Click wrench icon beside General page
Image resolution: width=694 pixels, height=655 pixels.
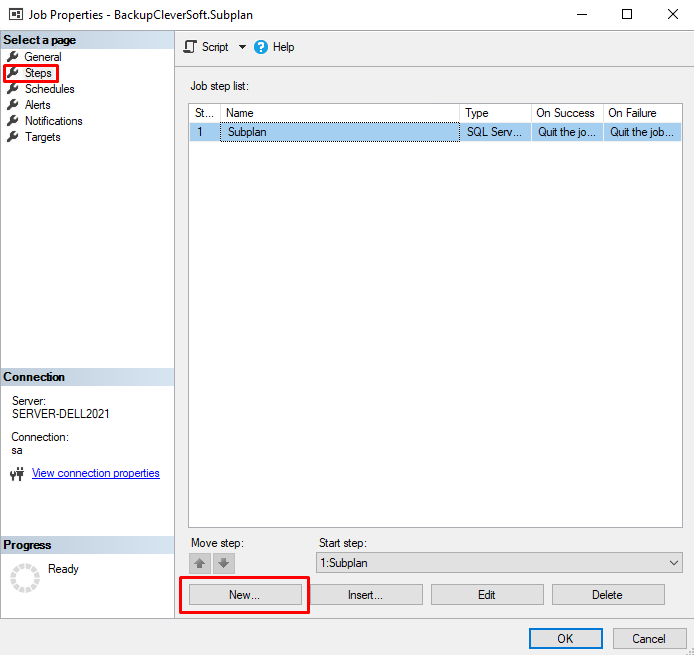click(13, 57)
